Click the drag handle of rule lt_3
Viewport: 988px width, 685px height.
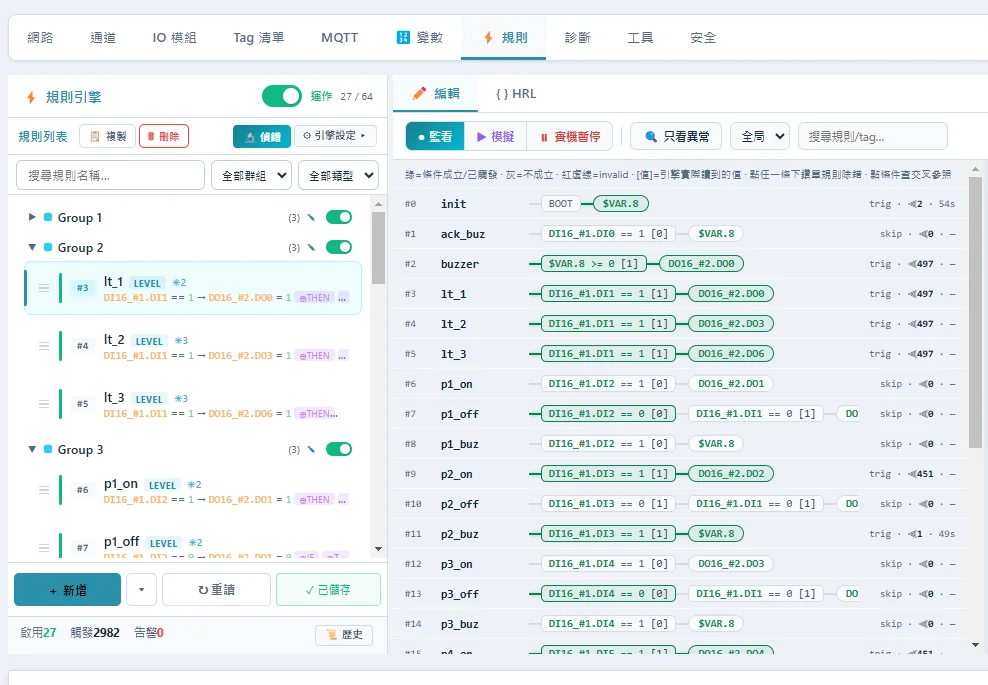(43, 404)
